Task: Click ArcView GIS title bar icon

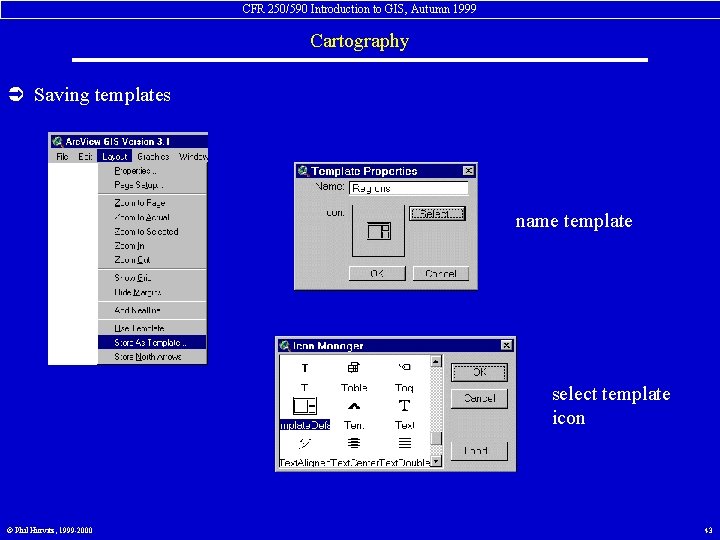Action: [x=57, y=141]
